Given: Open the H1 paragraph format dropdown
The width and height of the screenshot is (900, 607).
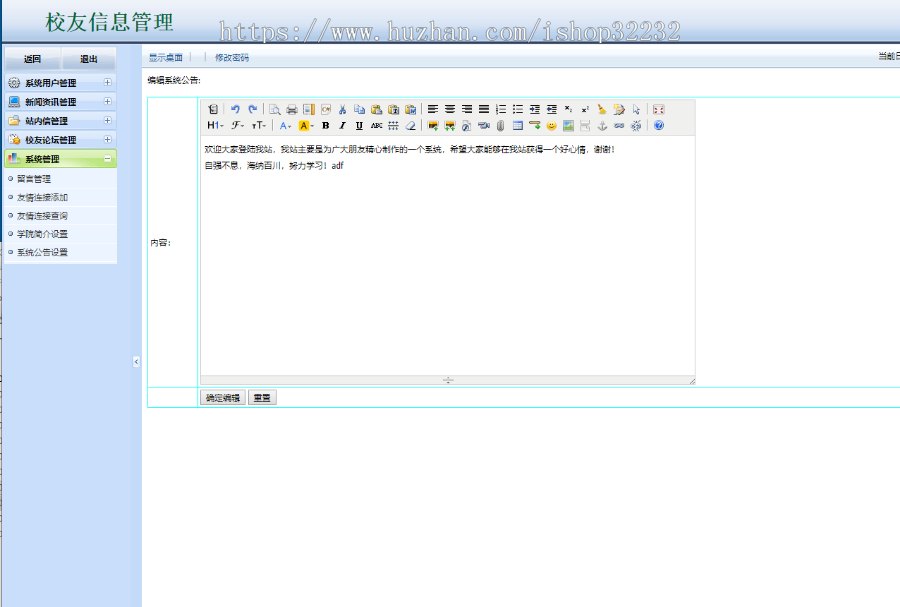Looking at the screenshot, I should [x=215, y=126].
